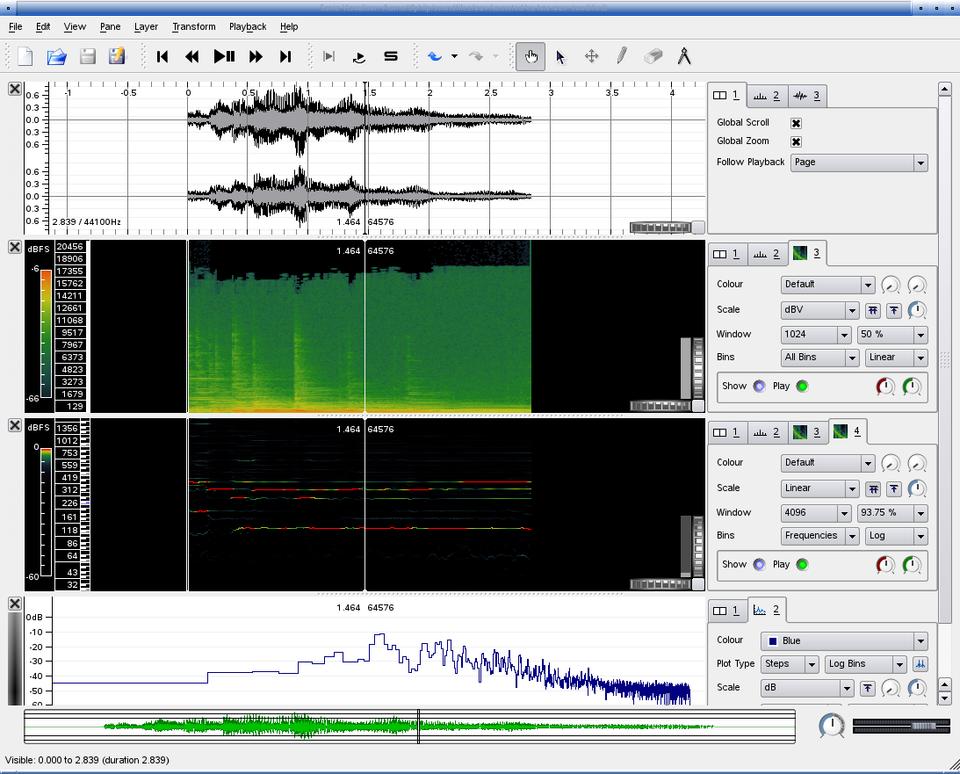
Task: Close the waveform pane with the X button
Action: point(15,89)
